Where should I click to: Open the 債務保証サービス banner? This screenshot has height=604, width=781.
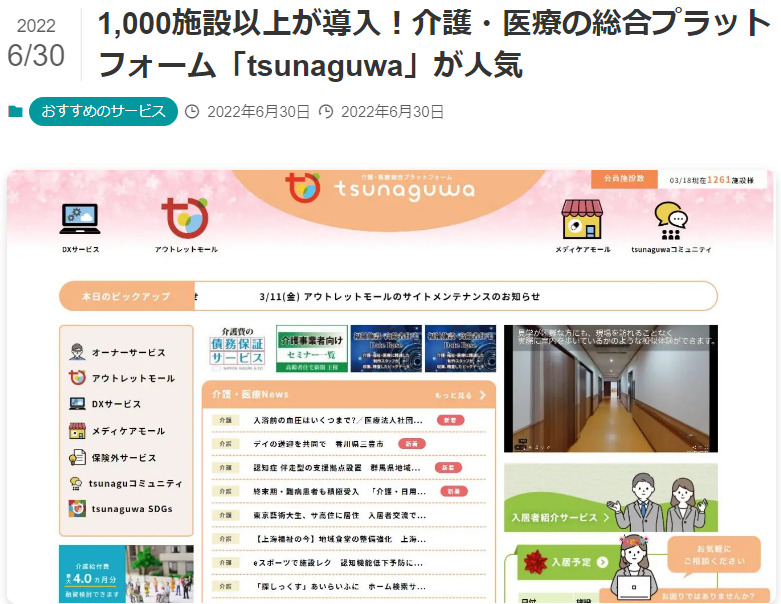237,349
